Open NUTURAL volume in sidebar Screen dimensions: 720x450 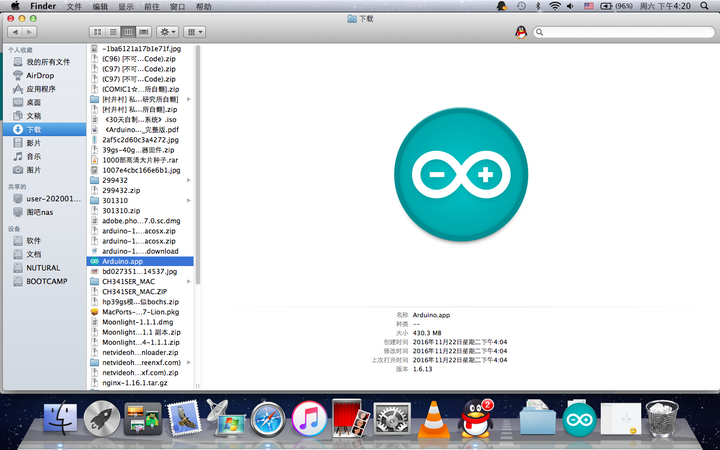point(44,268)
